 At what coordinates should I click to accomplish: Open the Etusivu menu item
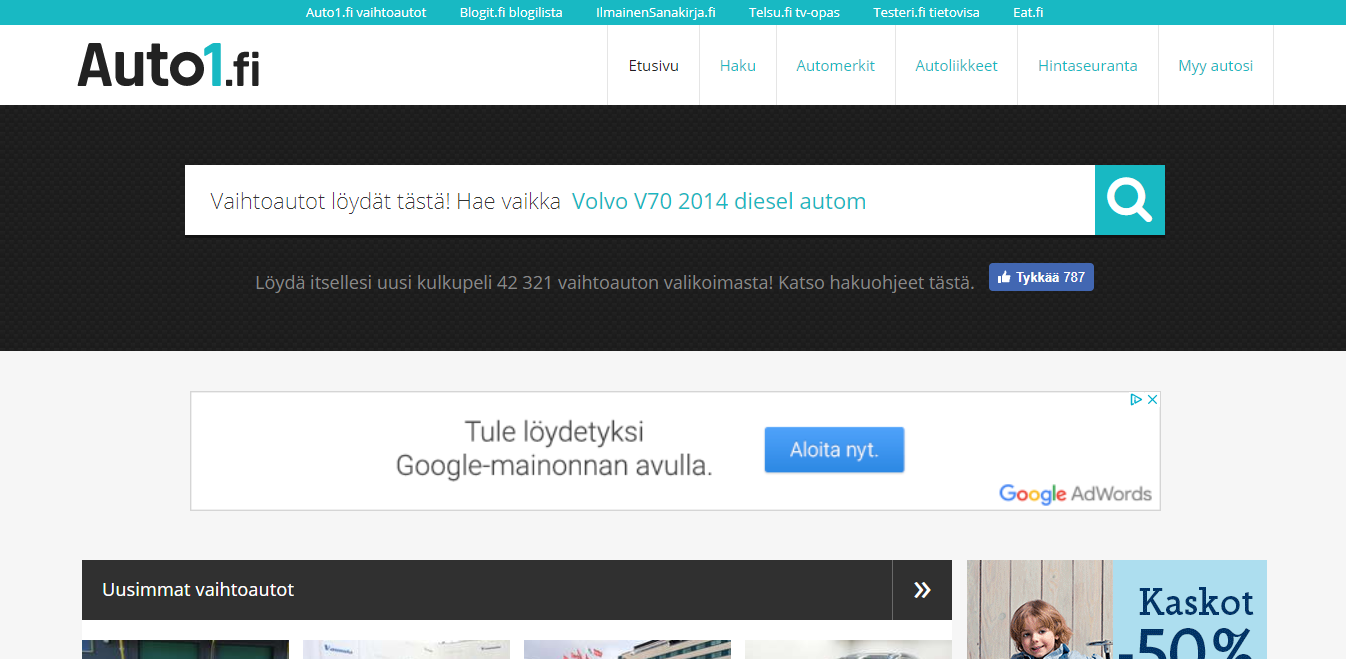654,66
